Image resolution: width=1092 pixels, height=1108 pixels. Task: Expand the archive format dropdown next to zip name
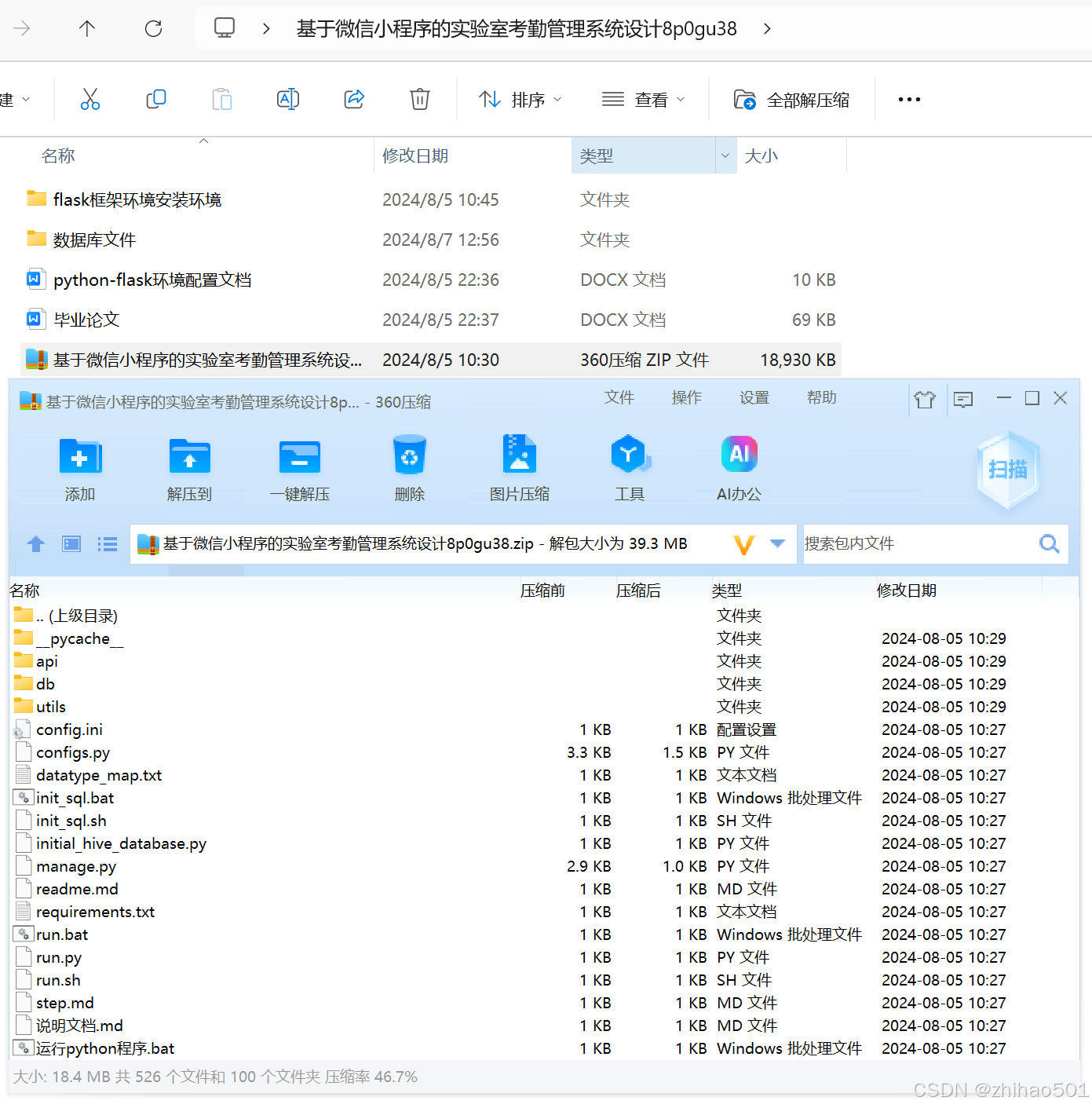pos(777,543)
